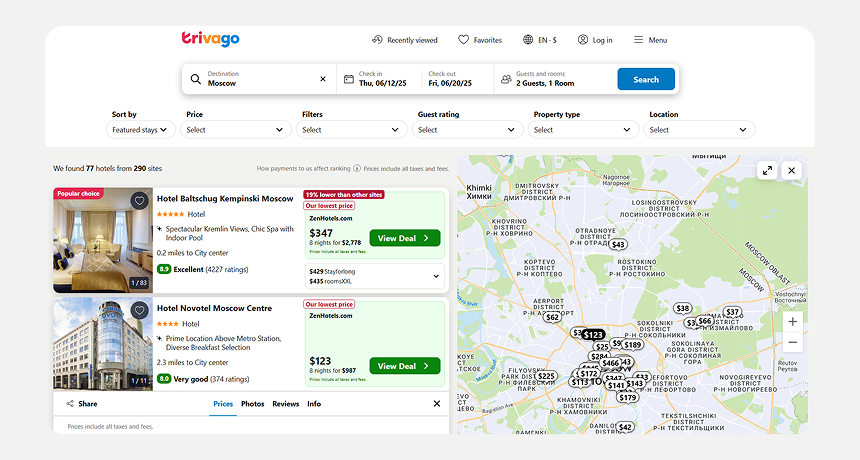
Task: Expand the Price filter dropdown
Action: (x=235, y=130)
